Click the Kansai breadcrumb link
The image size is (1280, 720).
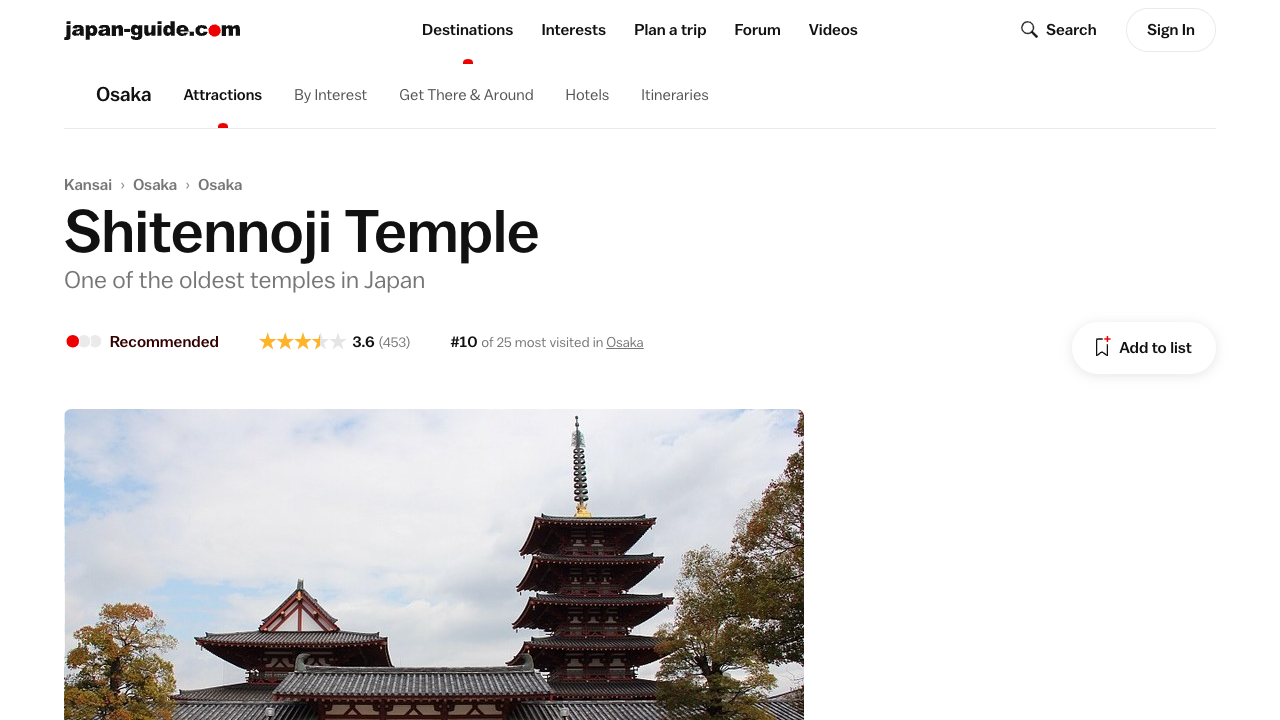tap(88, 185)
